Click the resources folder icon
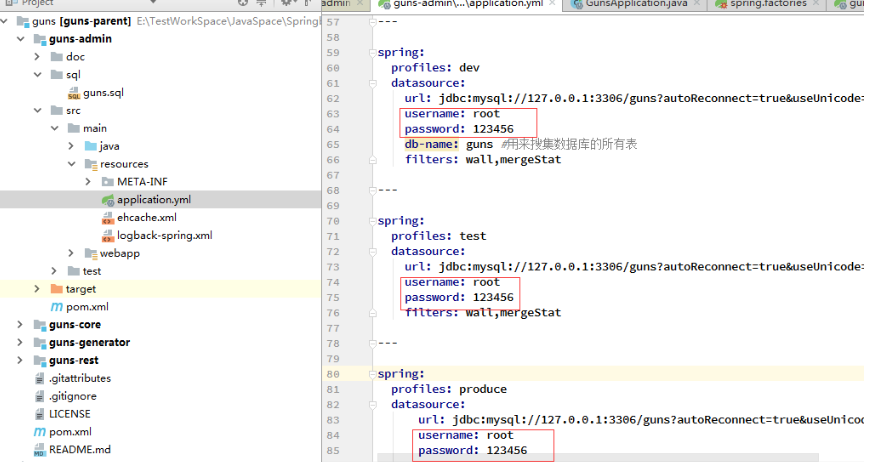The height and width of the screenshot is (462, 875). tap(90, 164)
